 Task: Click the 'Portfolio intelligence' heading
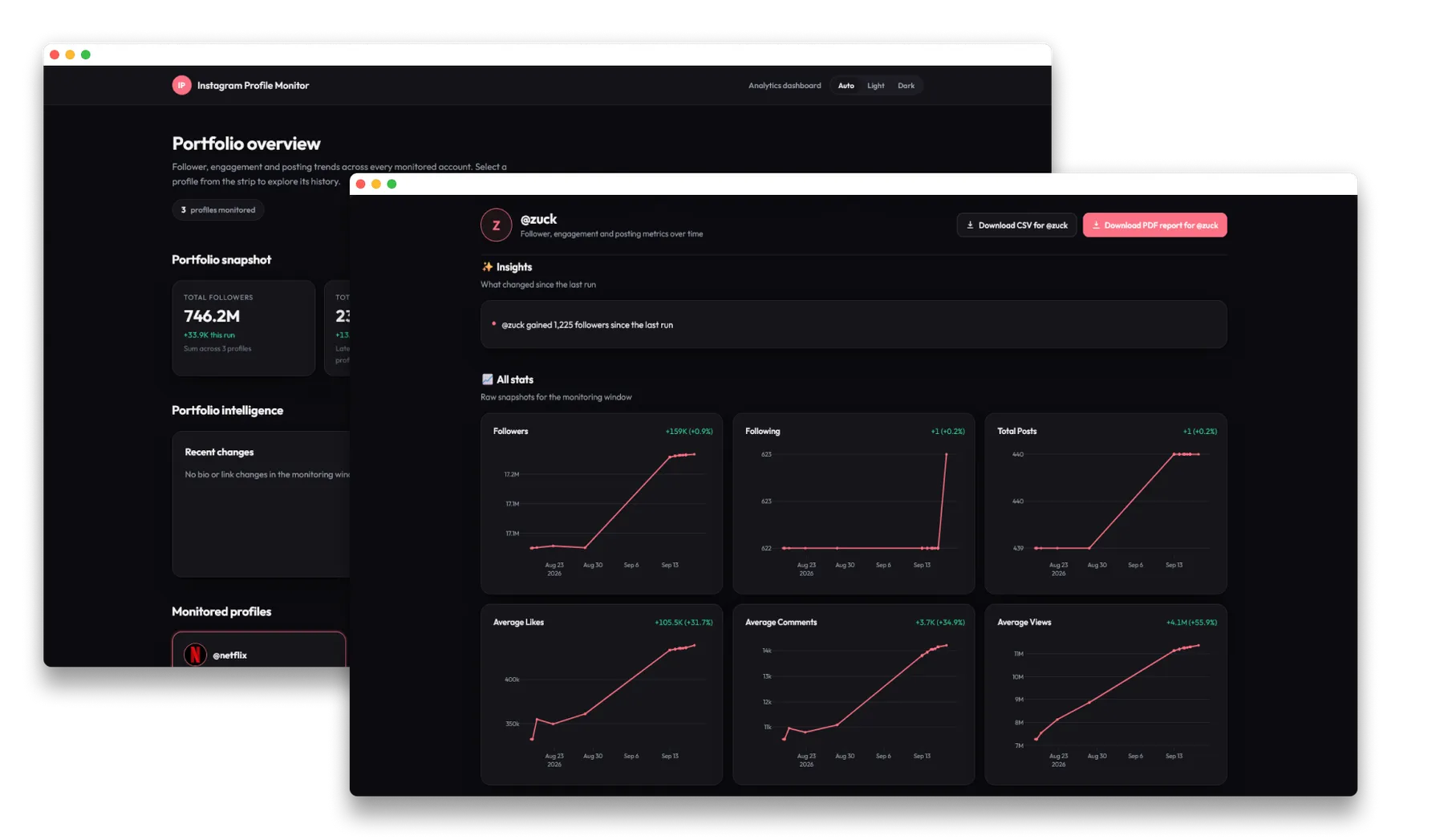tap(227, 410)
